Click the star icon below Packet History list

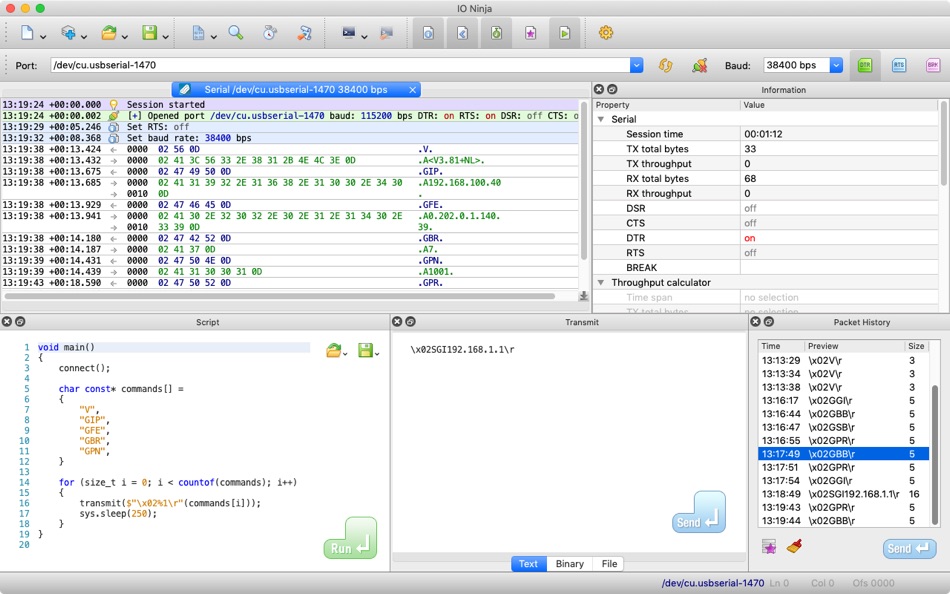(x=769, y=547)
